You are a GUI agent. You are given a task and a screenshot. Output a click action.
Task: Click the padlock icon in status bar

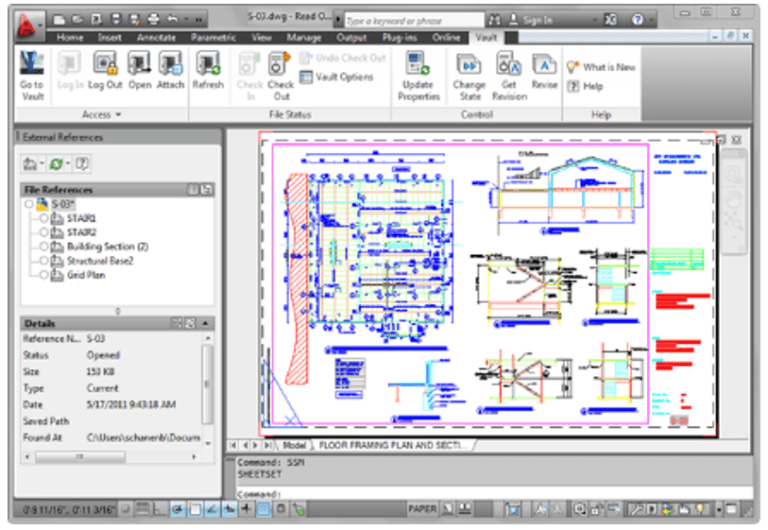click(x=596, y=509)
